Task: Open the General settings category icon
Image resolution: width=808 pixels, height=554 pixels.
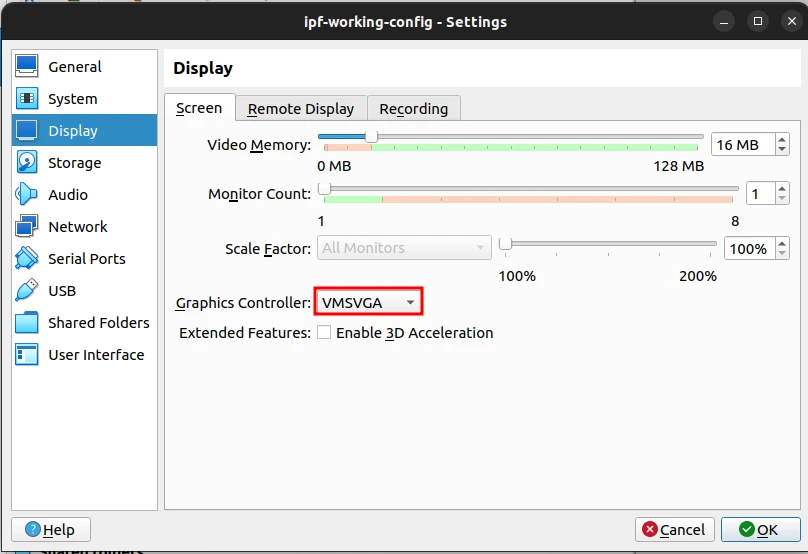Action: tap(27, 67)
